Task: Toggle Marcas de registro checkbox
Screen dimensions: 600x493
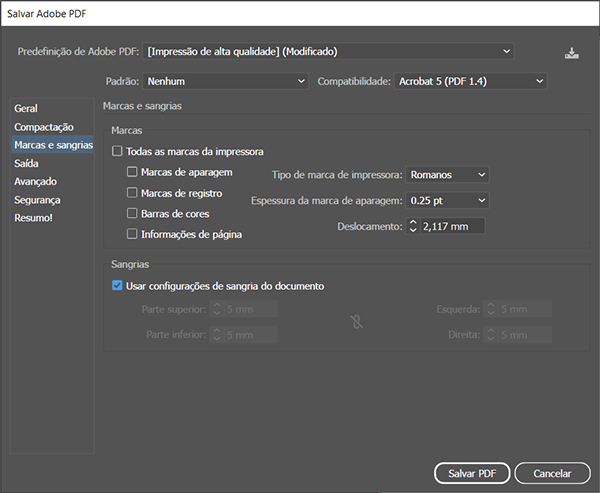Action: pyautogui.click(x=132, y=193)
